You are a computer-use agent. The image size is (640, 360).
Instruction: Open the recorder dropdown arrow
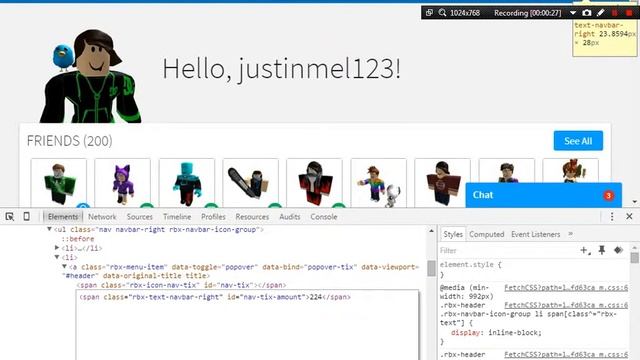click(573, 13)
